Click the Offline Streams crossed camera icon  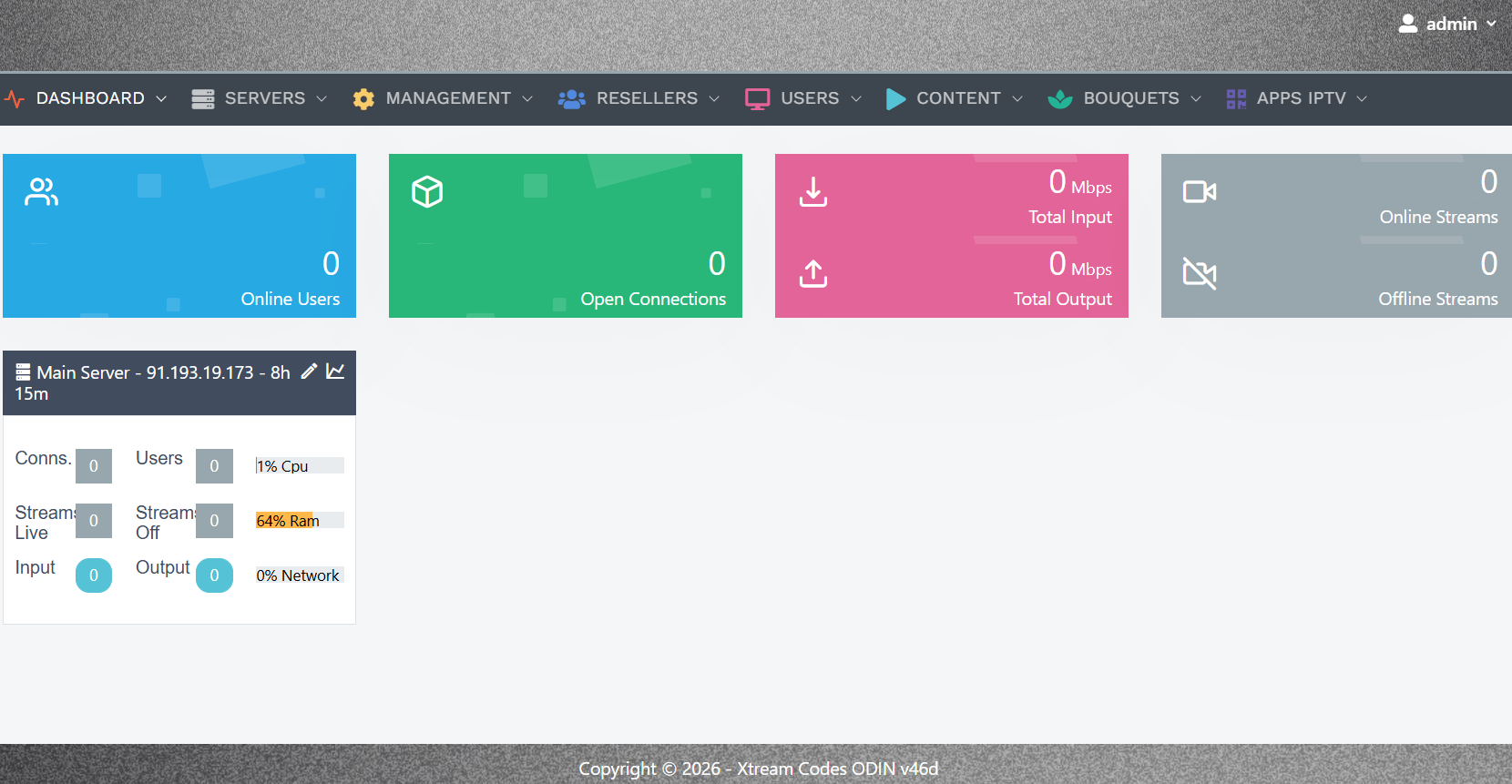click(1200, 273)
